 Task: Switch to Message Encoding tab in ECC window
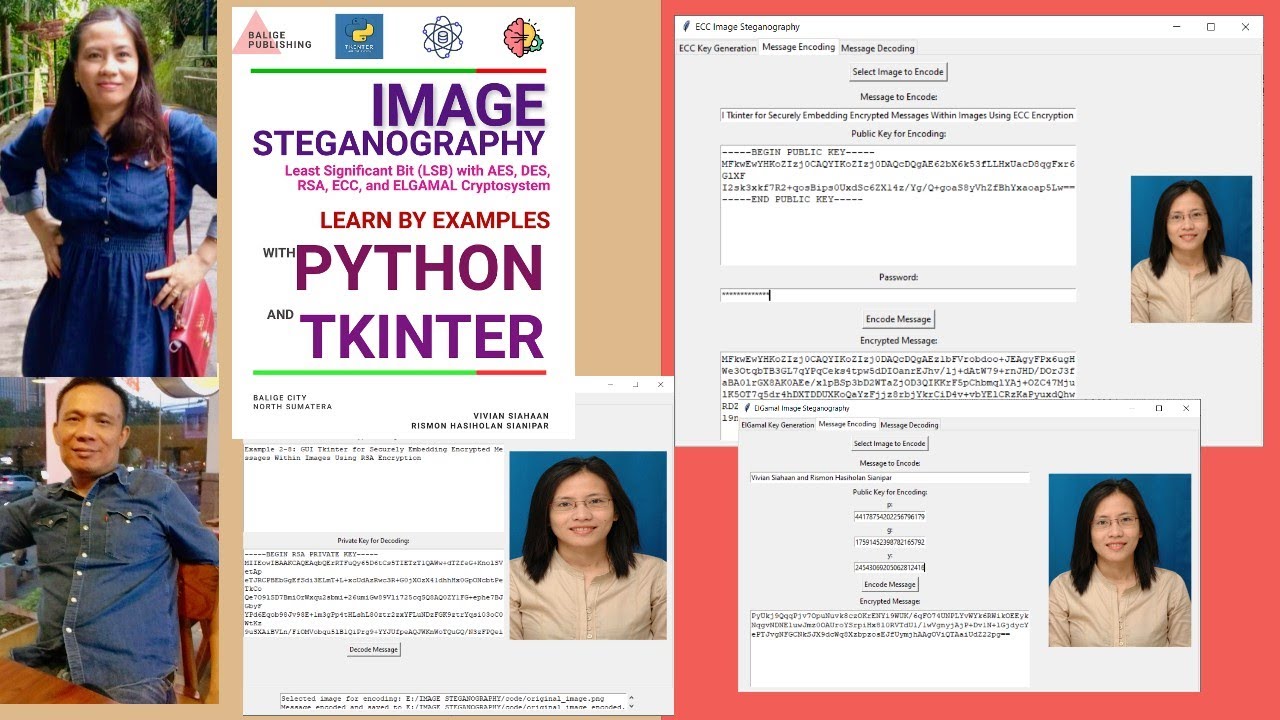pyautogui.click(x=798, y=47)
